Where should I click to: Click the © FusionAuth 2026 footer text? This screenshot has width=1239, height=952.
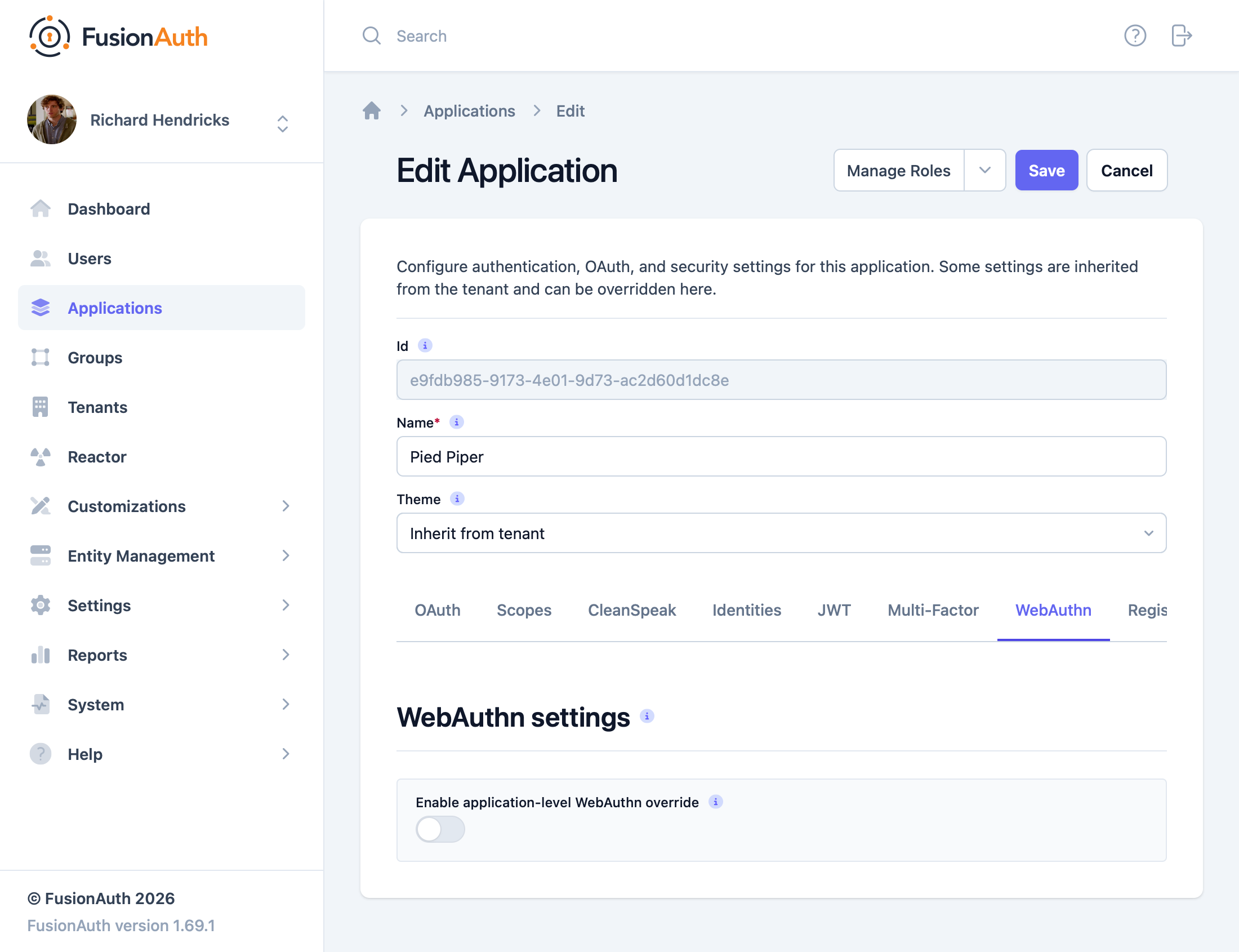(101, 898)
